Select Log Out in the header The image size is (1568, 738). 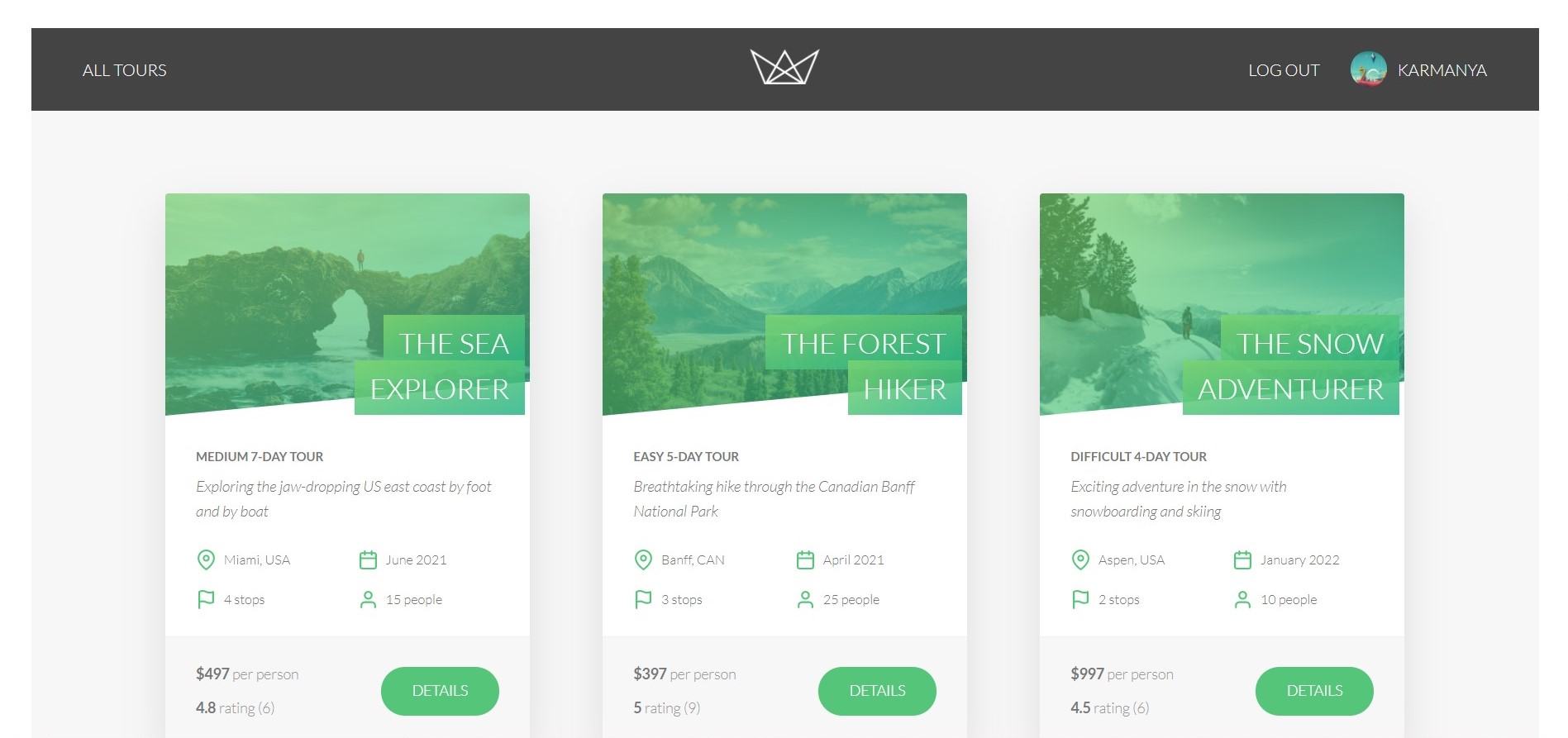(1284, 70)
